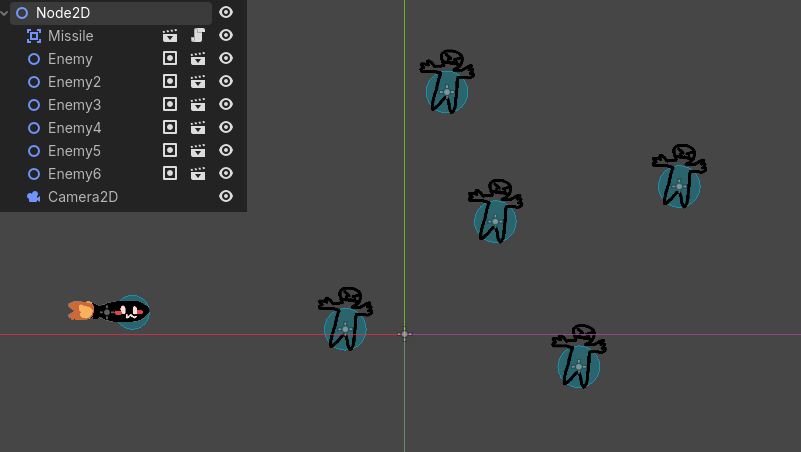Click the Enemy3 node circle type icon
801x452 pixels.
point(34,105)
